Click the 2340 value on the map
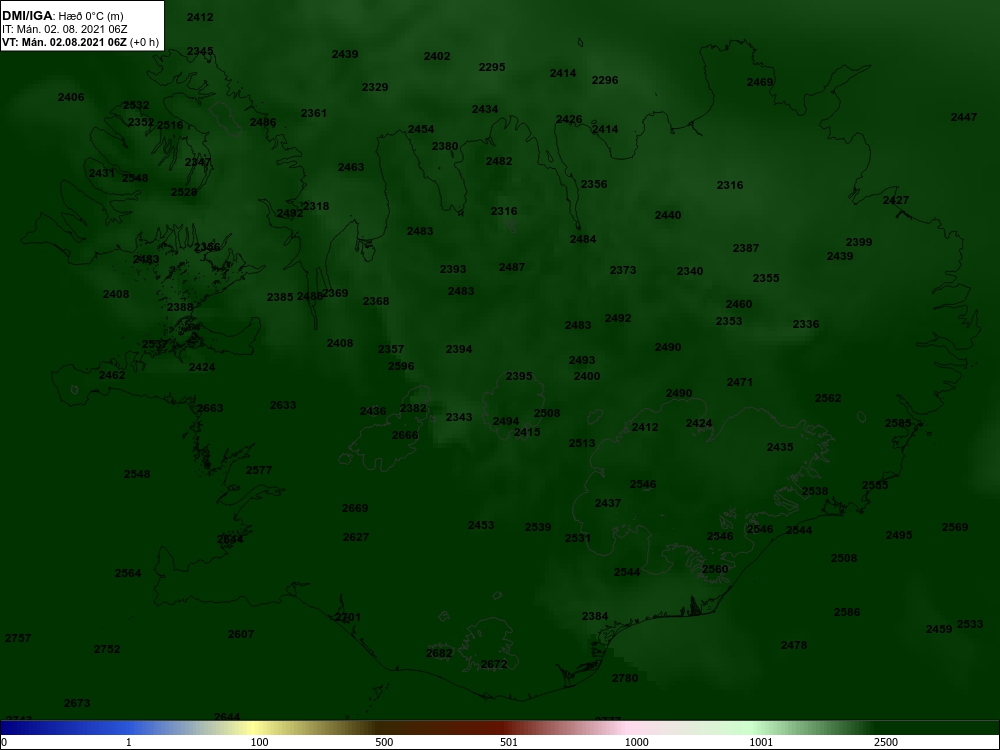1000x750 pixels. [x=689, y=271]
